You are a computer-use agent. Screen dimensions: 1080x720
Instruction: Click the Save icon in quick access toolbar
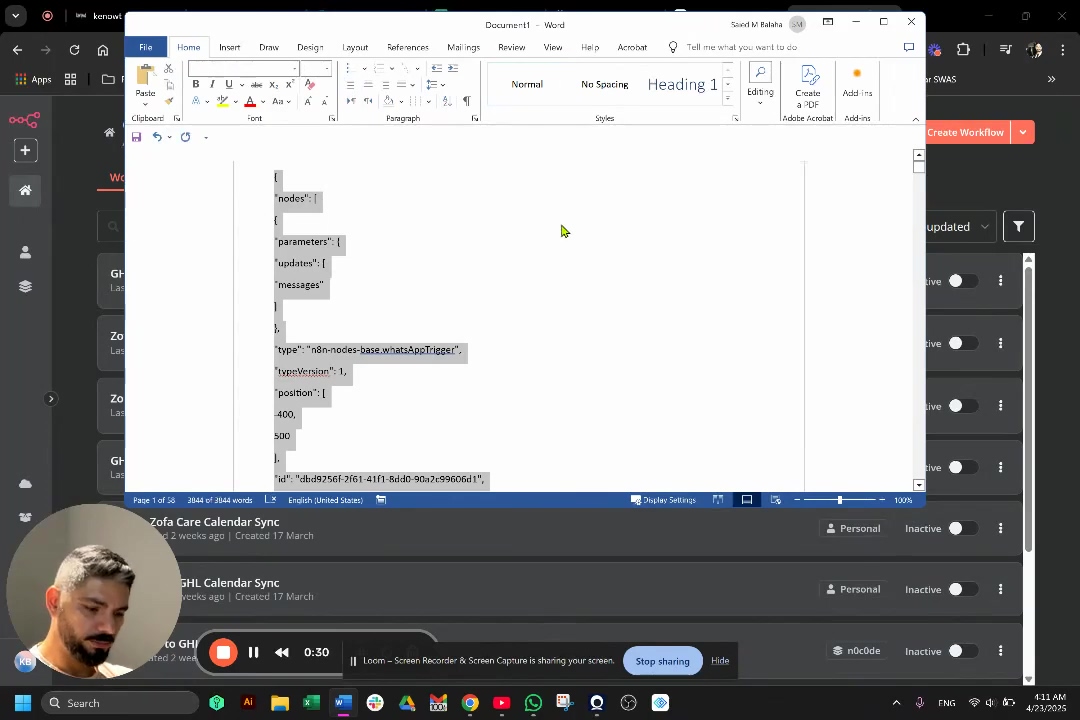click(x=136, y=137)
